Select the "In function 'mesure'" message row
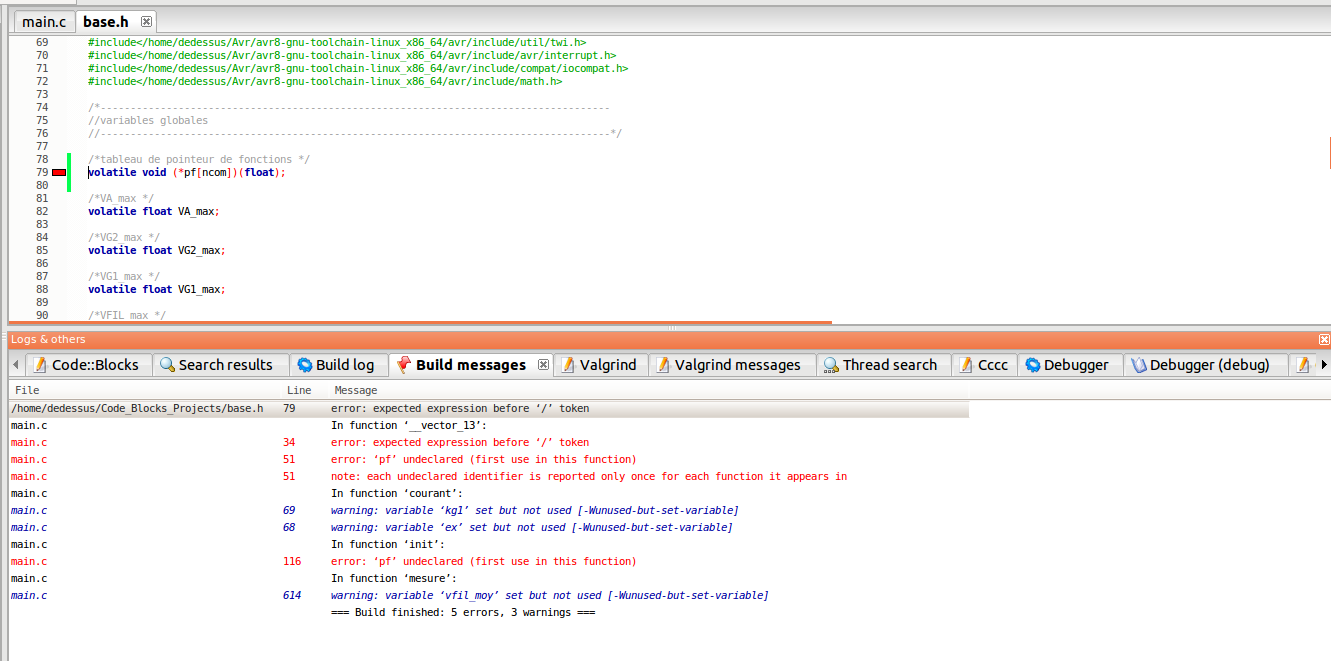The height and width of the screenshot is (661, 1331). (x=489, y=578)
